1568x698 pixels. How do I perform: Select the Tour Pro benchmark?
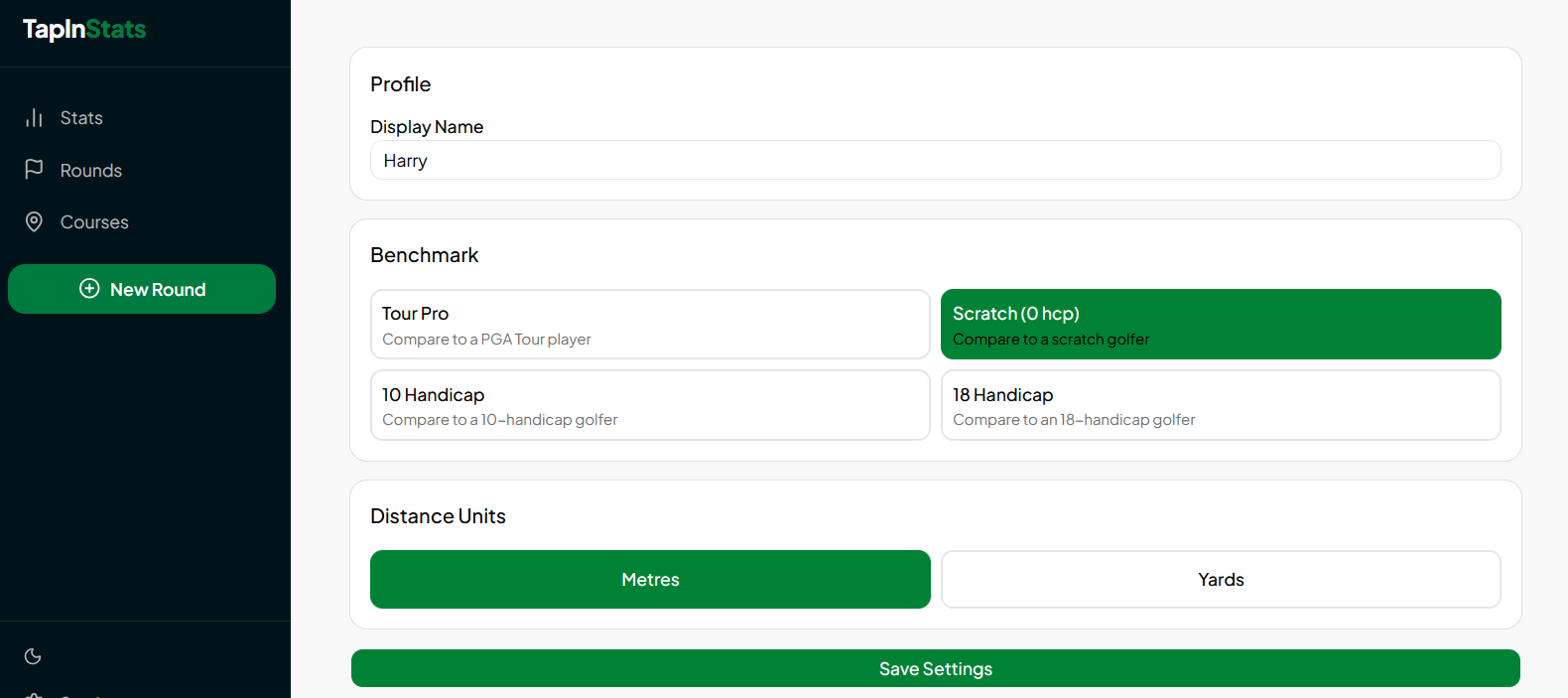tap(650, 325)
